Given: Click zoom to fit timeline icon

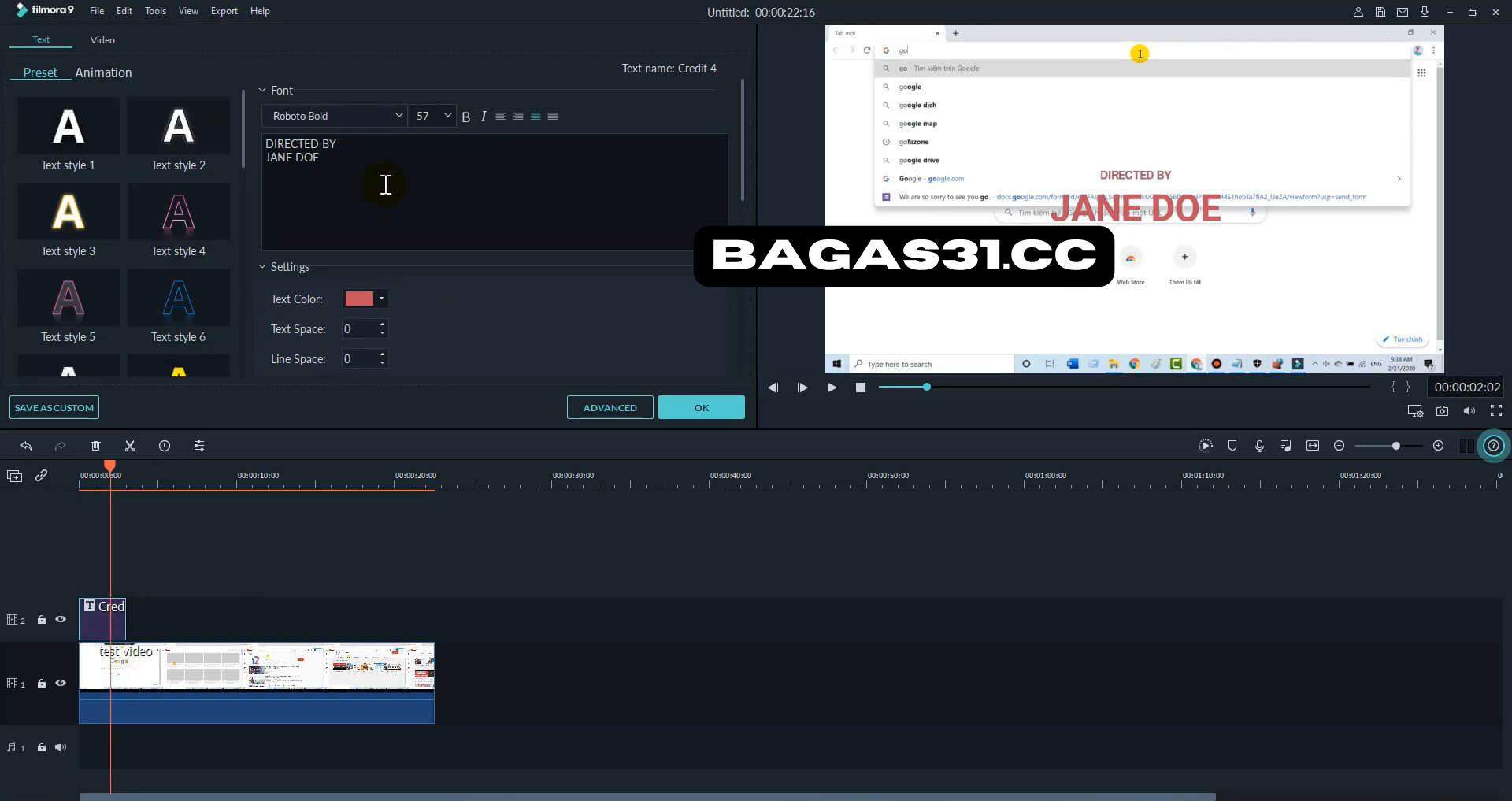Looking at the screenshot, I should coord(1313,446).
